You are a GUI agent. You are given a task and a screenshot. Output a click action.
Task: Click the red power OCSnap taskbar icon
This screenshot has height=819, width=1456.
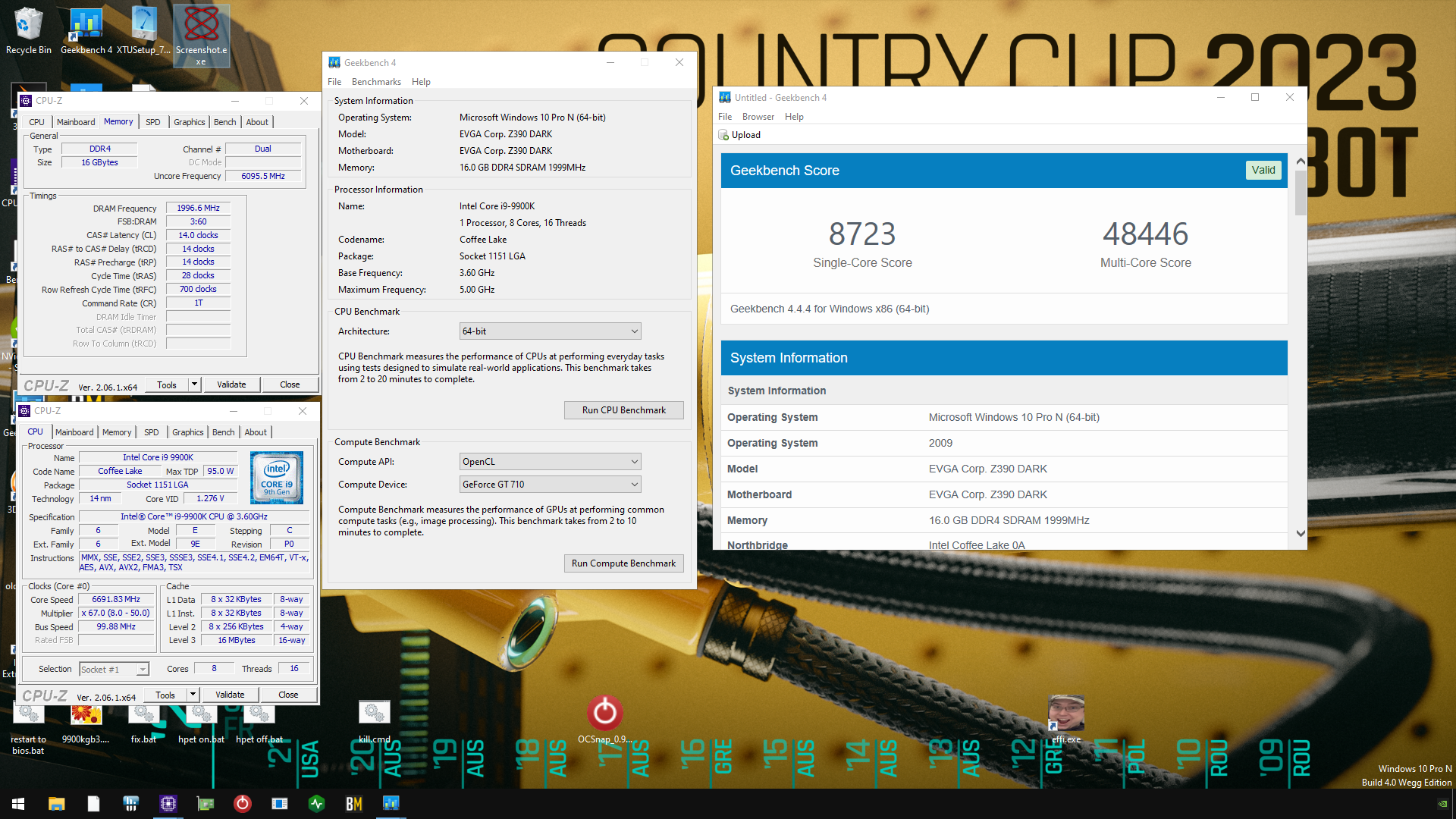coord(242,804)
